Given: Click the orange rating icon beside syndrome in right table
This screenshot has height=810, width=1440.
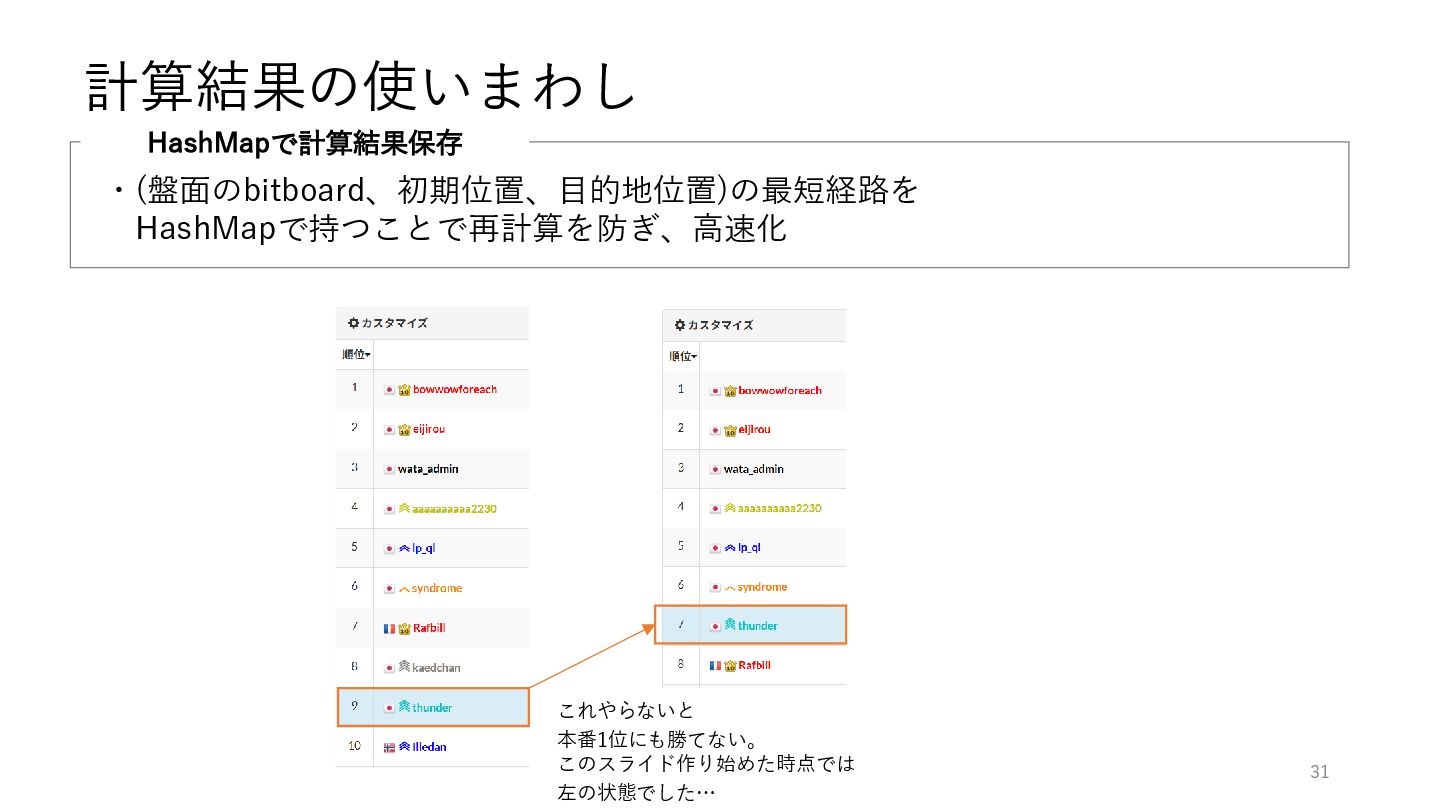Looking at the screenshot, I should [730, 588].
